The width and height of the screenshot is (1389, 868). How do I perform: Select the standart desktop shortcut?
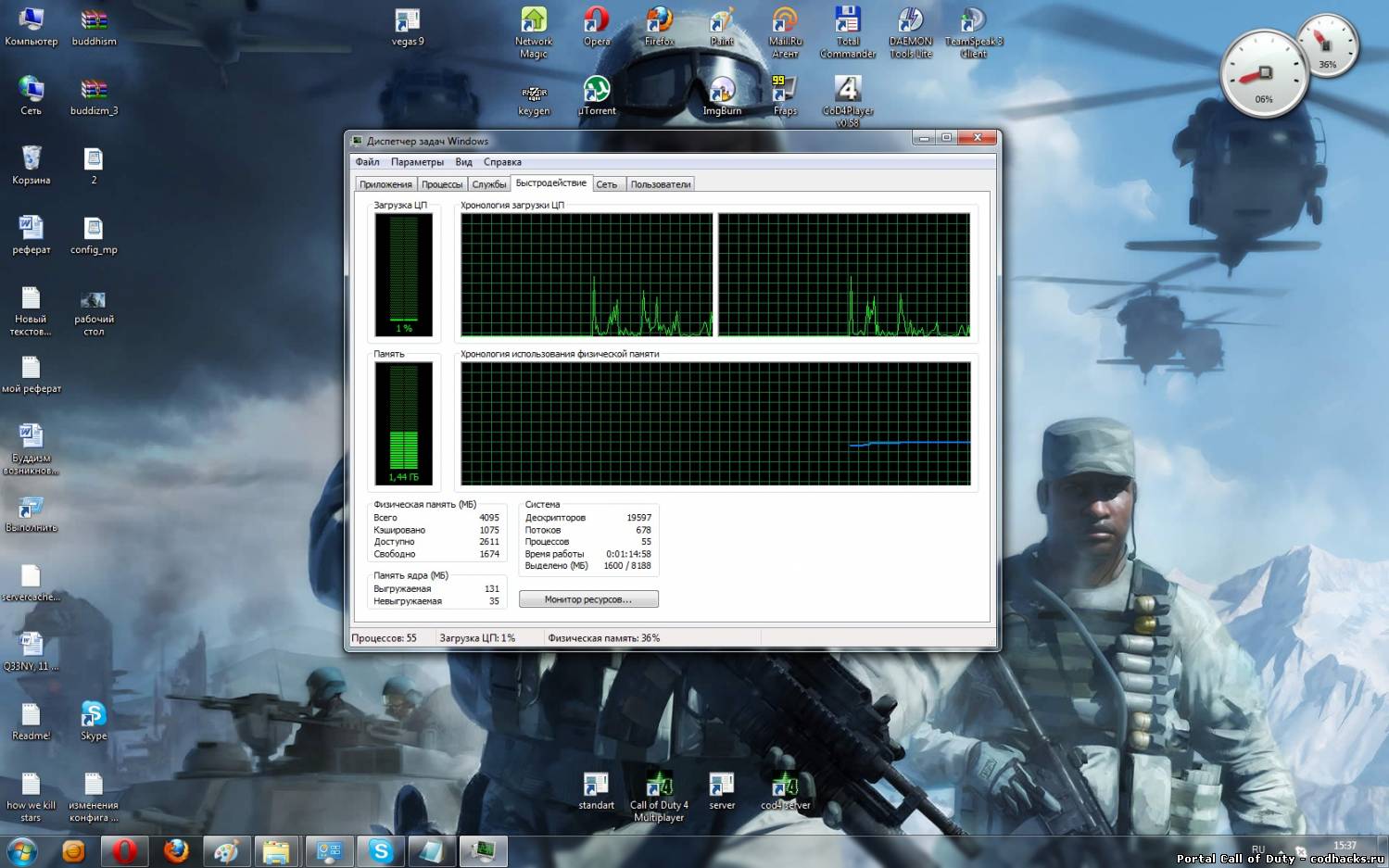597,789
